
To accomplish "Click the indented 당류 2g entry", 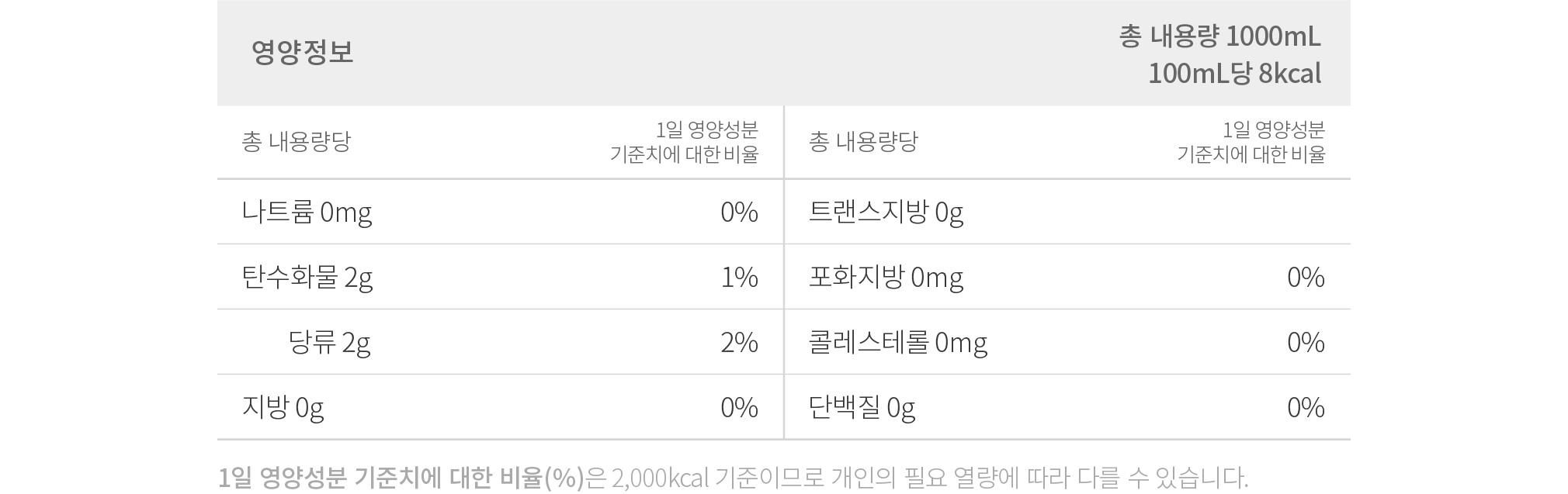I will [x=329, y=342].
